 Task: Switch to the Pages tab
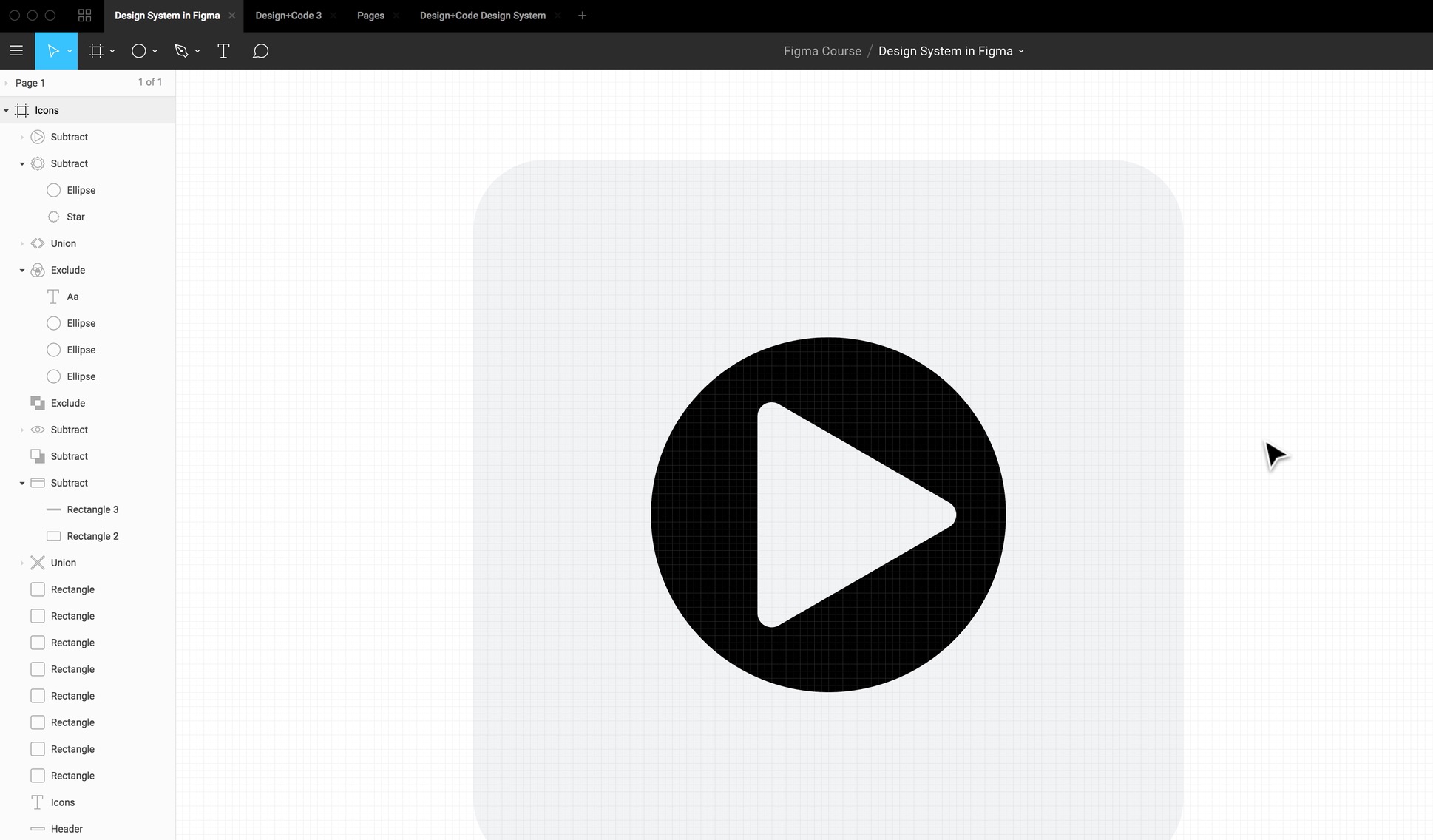click(x=370, y=16)
